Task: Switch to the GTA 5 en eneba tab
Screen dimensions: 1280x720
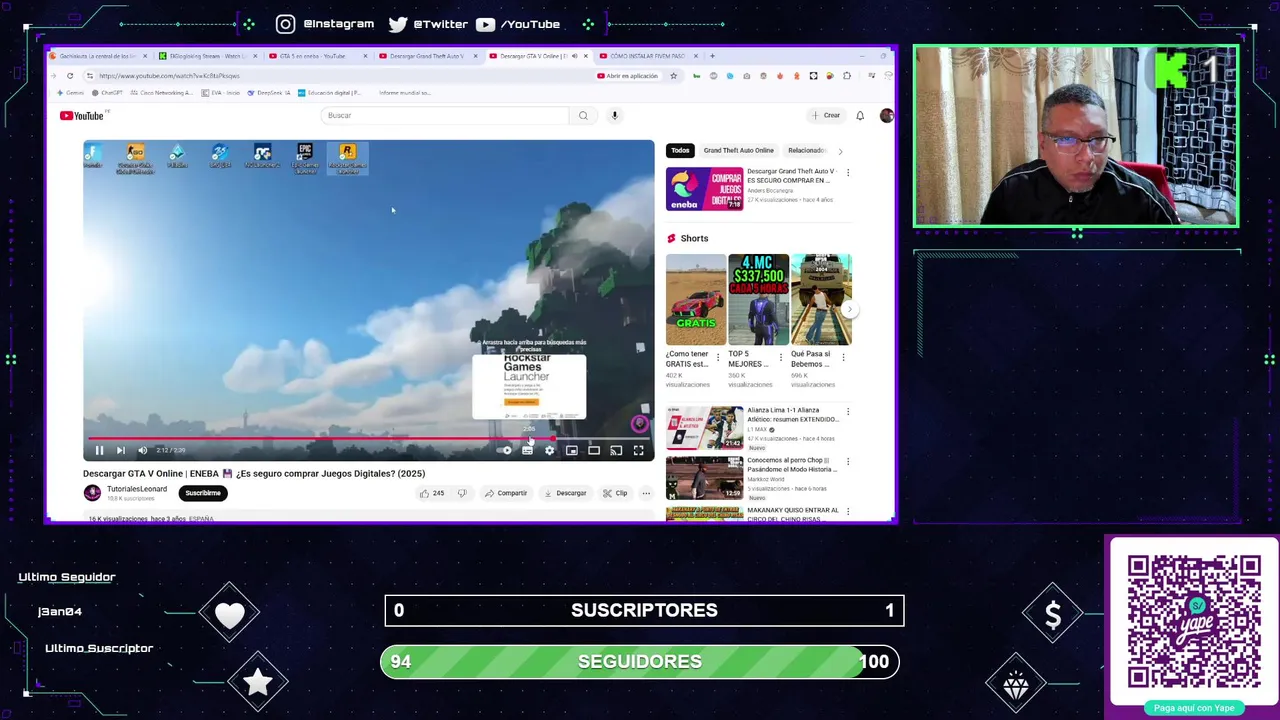Action: (317, 56)
